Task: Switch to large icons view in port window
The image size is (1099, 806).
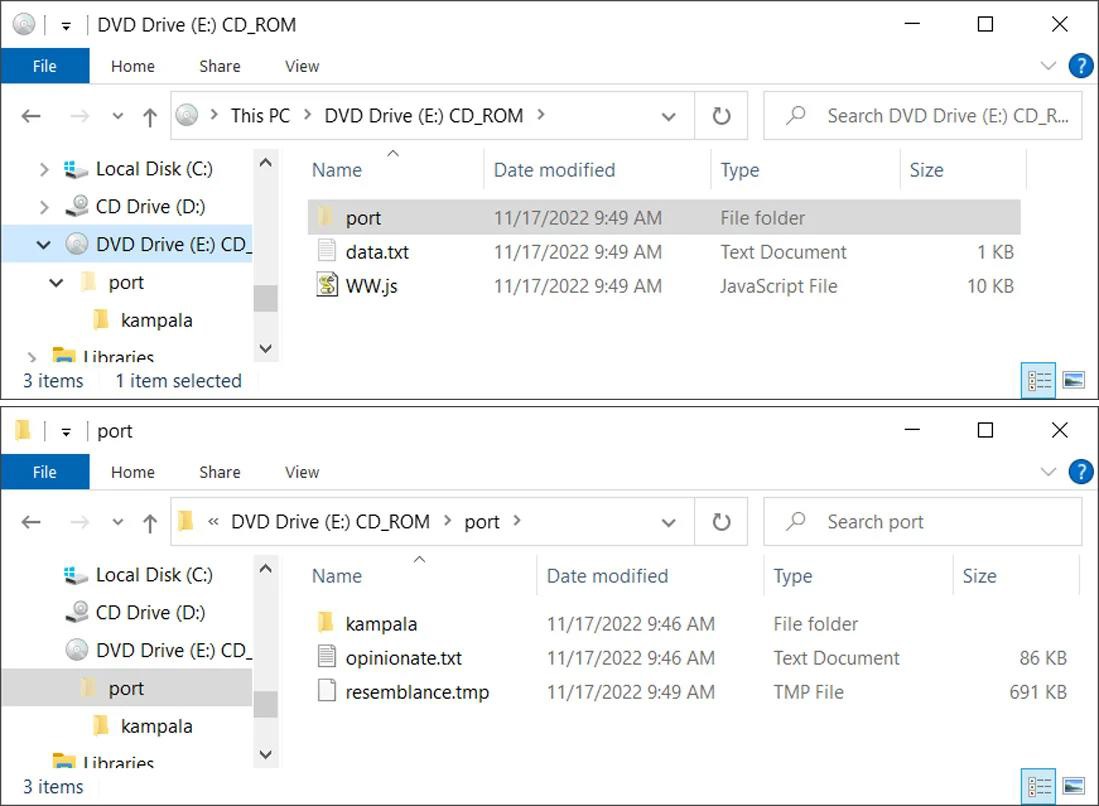Action: [x=1073, y=786]
